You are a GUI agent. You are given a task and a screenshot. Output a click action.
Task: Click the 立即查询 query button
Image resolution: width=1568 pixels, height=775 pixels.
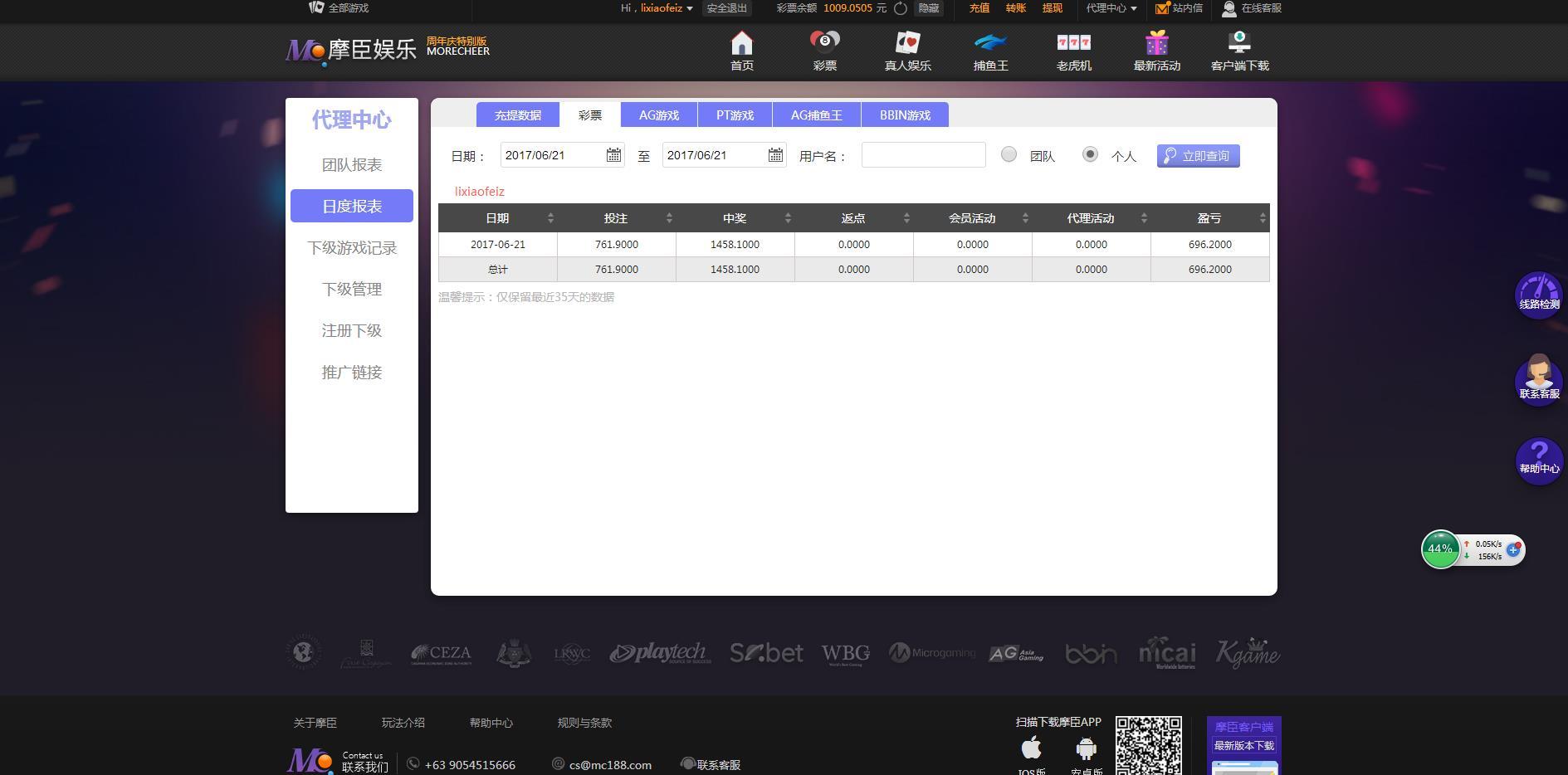point(1198,155)
